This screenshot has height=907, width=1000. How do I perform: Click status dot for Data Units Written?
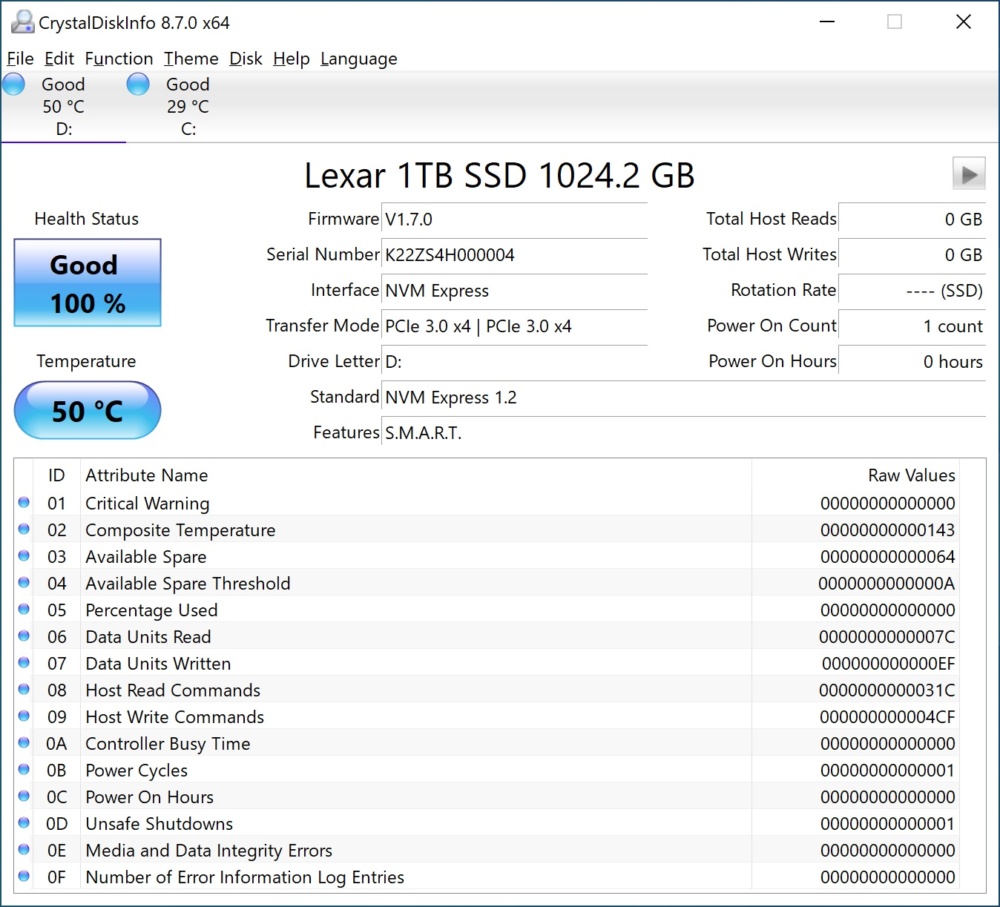(x=24, y=663)
